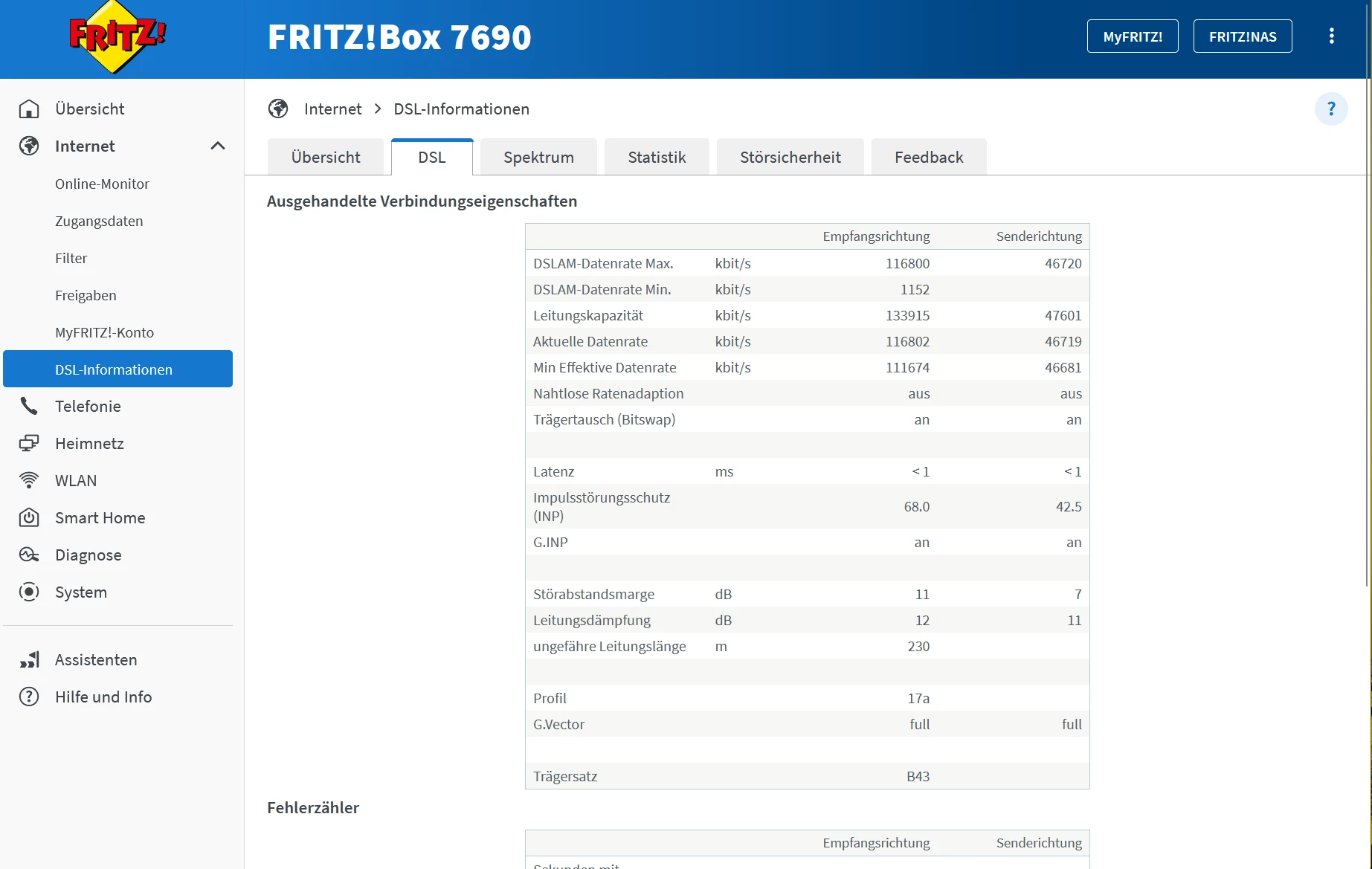Select DSL-Informationen in the sidebar
The width and height of the screenshot is (1372, 869).
117,369
